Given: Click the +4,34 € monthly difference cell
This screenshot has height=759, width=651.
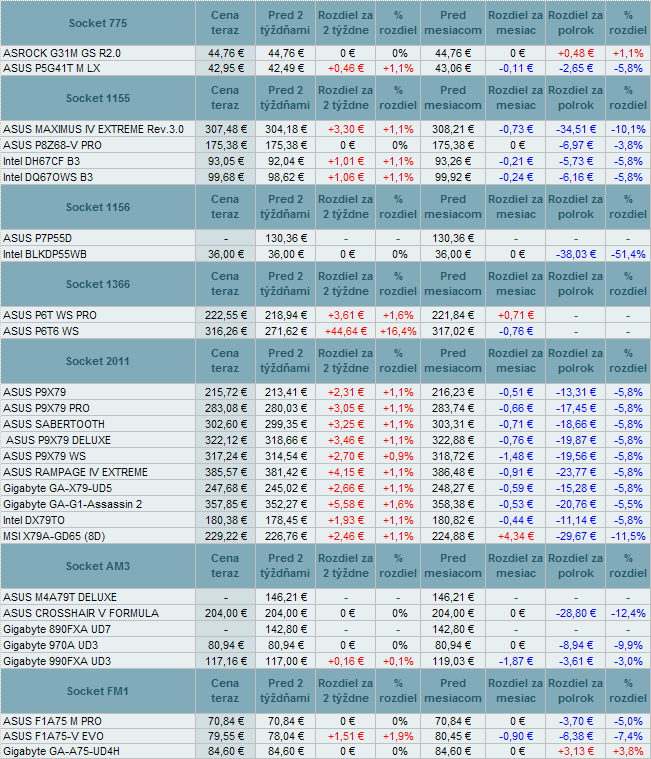Looking at the screenshot, I should coord(516,536).
